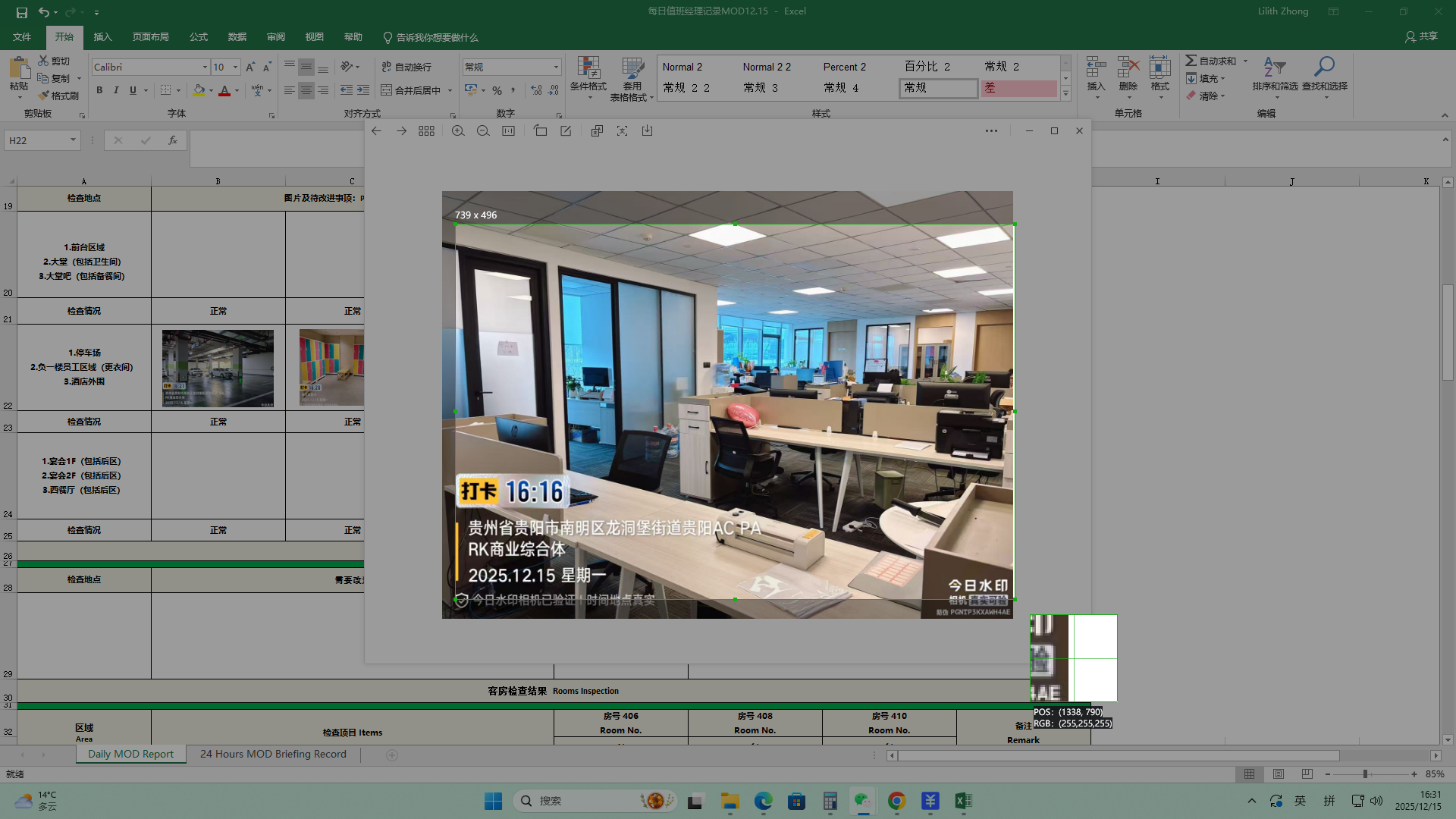1456x819 pixels.
Task: Select the red 差 (Bad) cell style
Action: pyautogui.click(x=1018, y=88)
